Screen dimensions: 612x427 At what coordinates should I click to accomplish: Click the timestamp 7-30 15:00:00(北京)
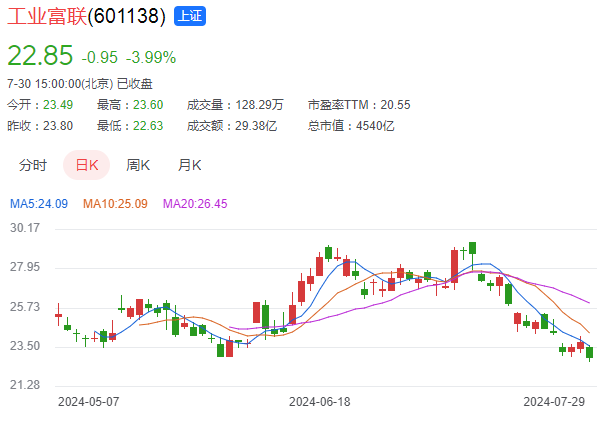click(x=60, y=84)
